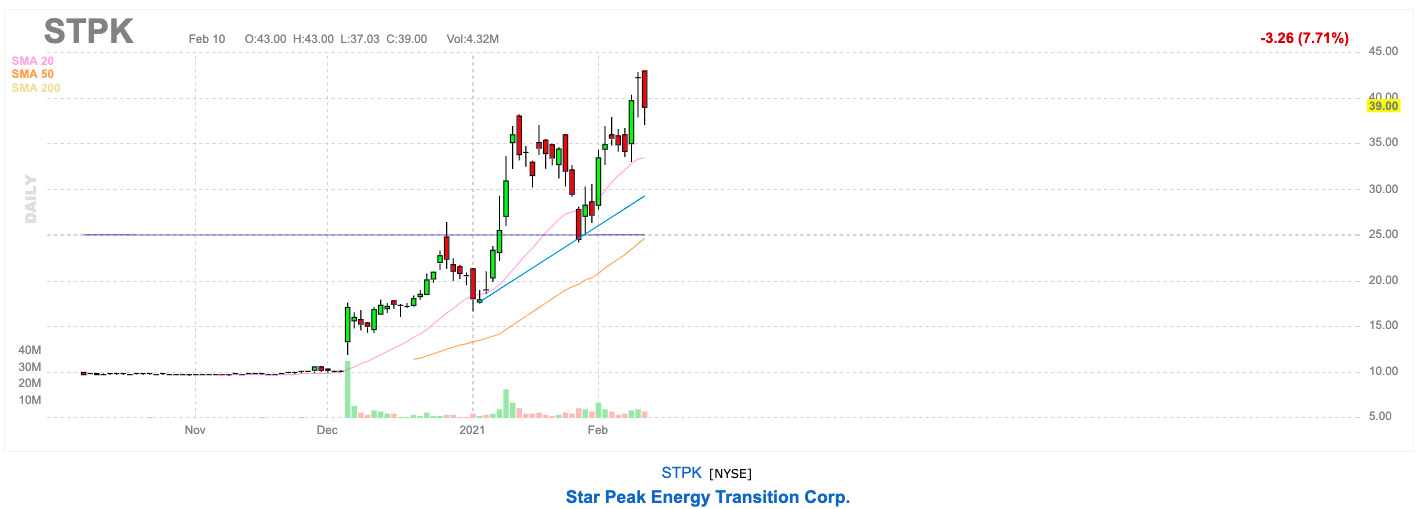Click the O:43.00 open value
The image size is (1418, 509).
point(265,39)
